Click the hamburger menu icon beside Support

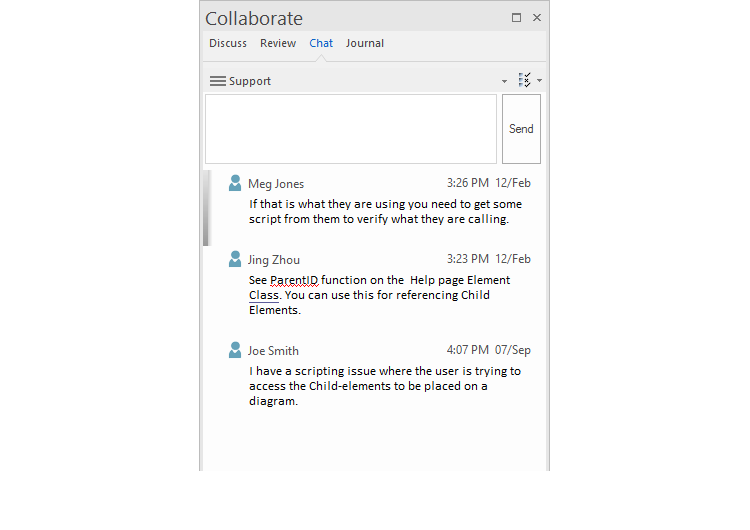click(x=217, y=81)
